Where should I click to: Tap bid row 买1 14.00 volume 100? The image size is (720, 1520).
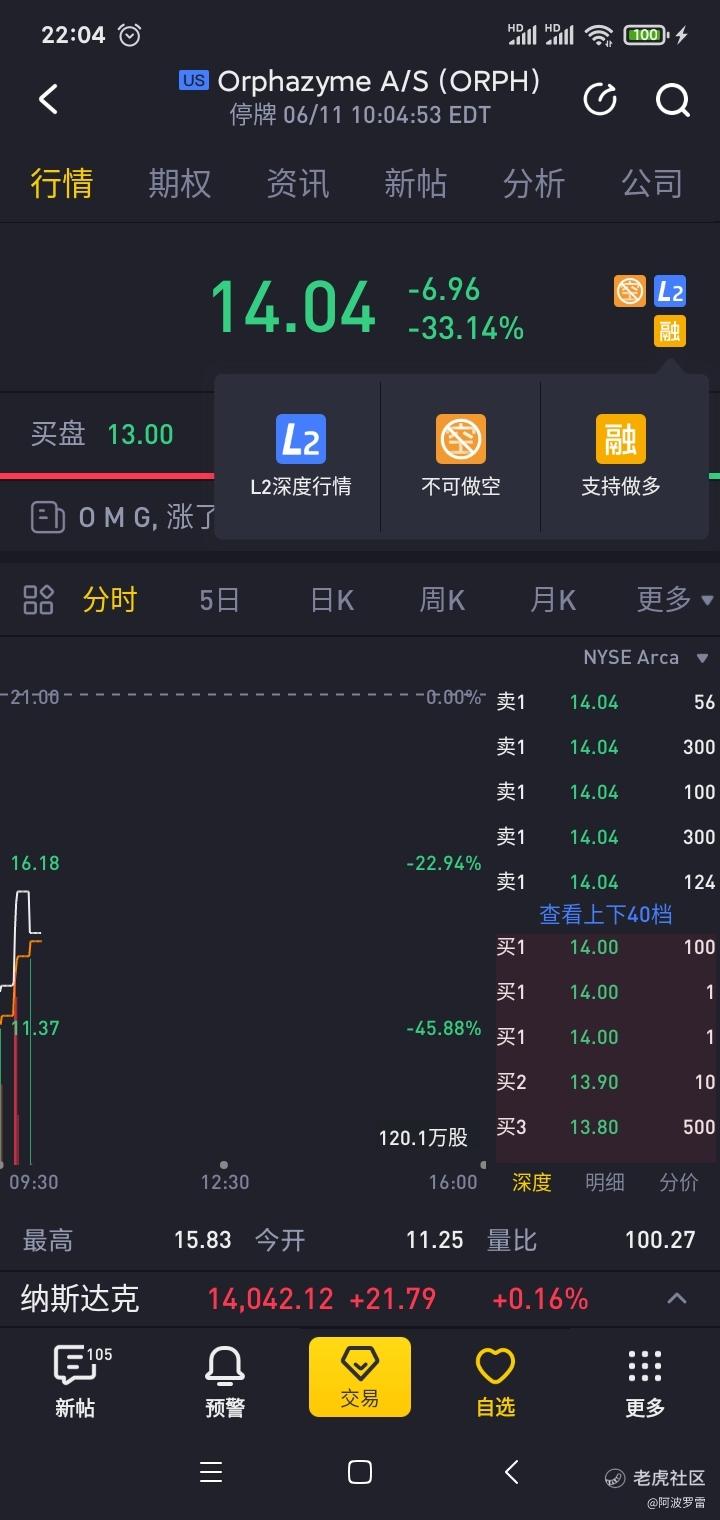point(606,947)
